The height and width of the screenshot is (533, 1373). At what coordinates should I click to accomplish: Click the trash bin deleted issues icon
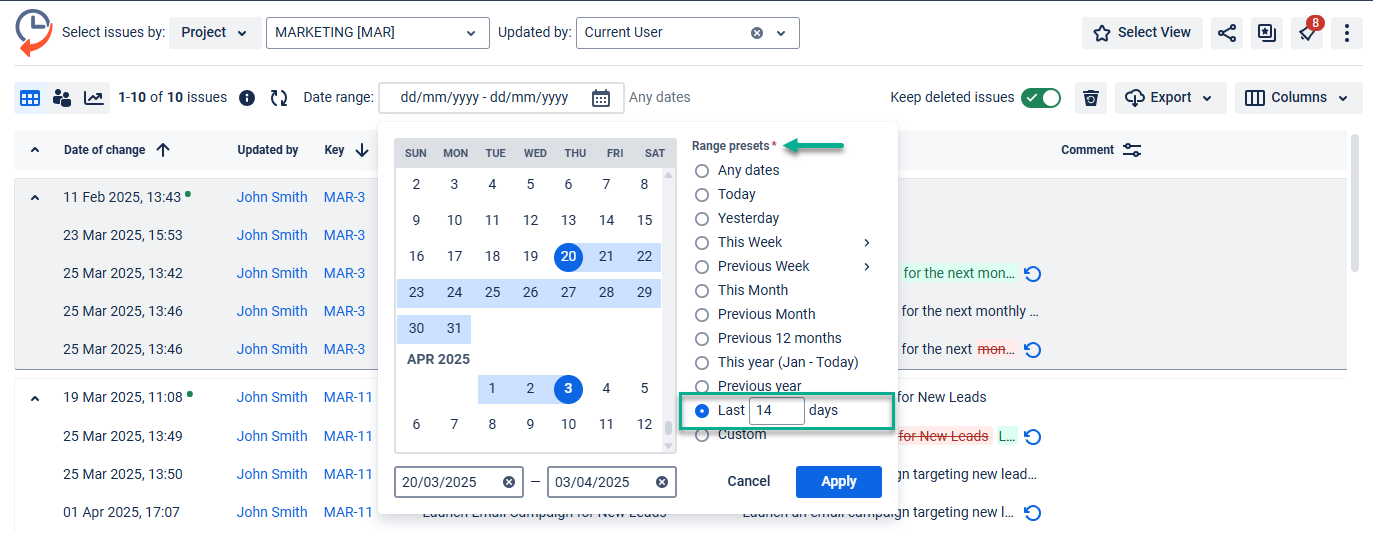1091,98
